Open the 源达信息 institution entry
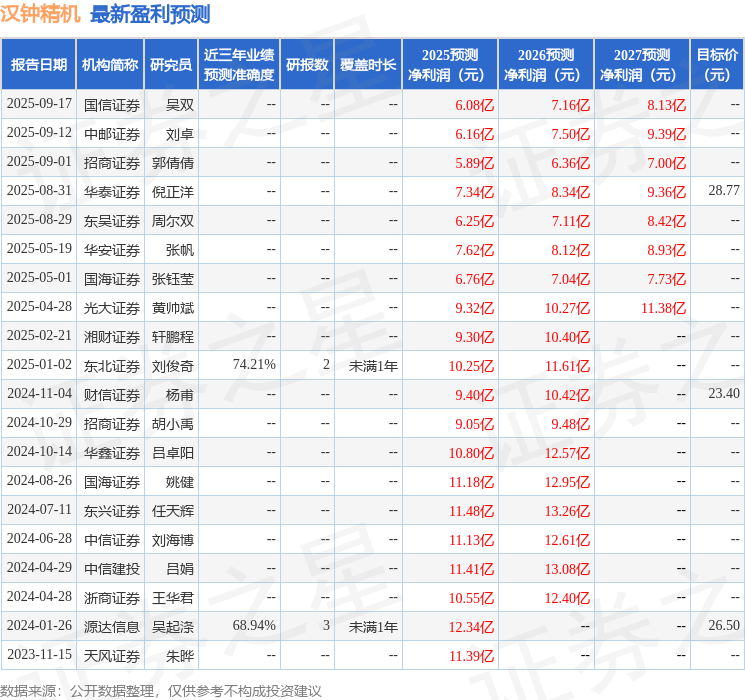Image resolution: width=745 pixels, height=700 pixels. click(112, 627)
